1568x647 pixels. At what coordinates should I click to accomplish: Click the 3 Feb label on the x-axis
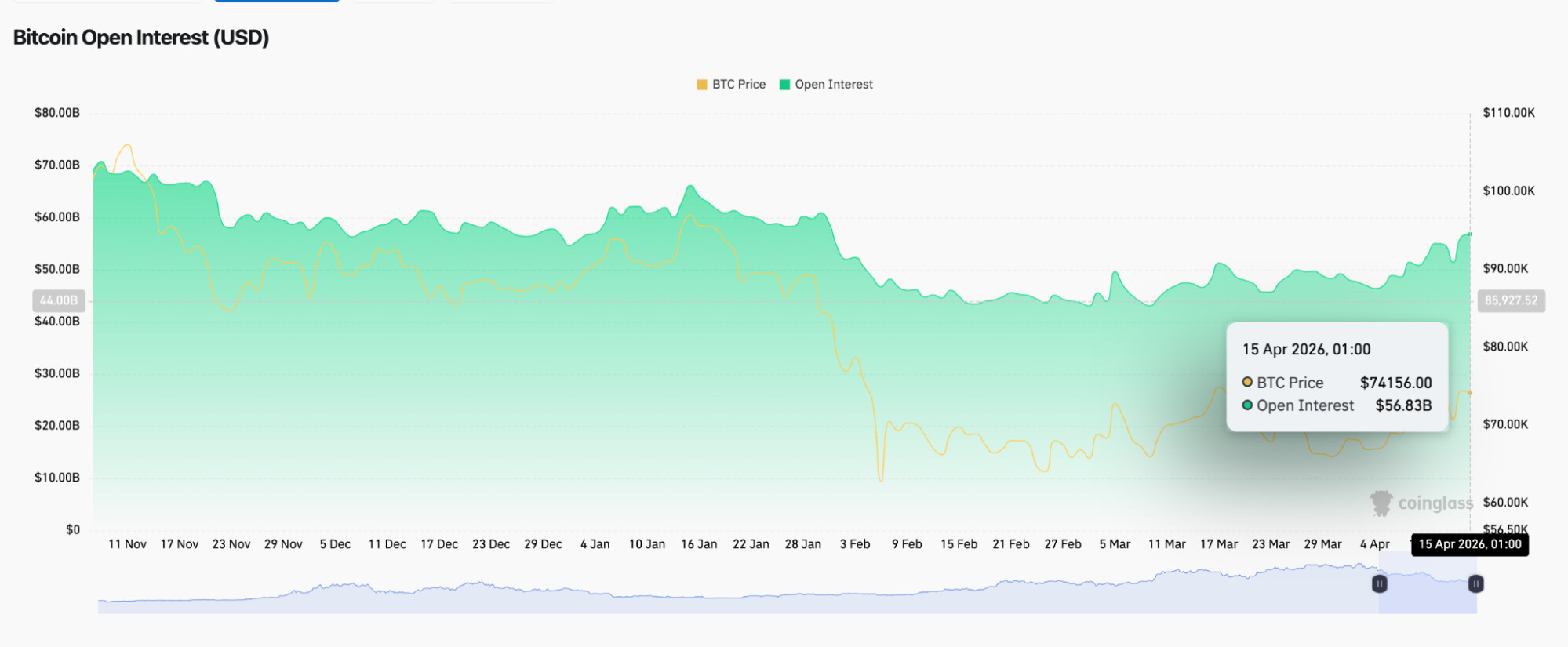tap(855, 544)
